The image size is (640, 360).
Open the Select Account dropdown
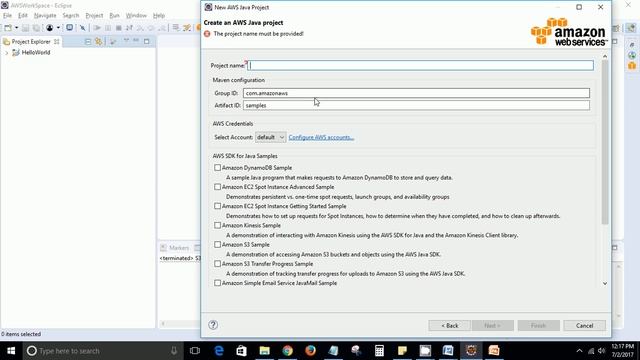point(270,138)
